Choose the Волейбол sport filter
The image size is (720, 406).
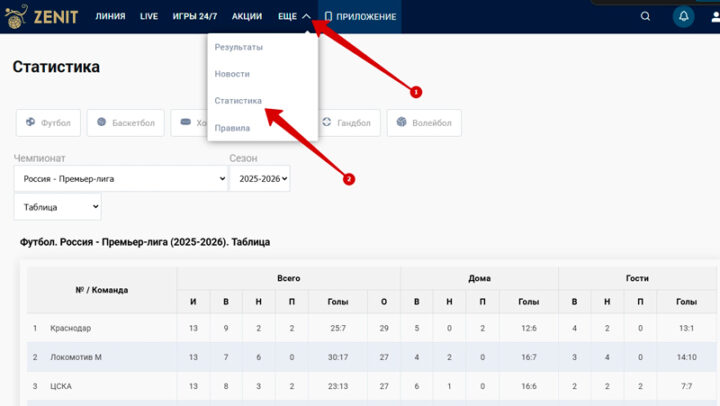[x=424, y=123]
